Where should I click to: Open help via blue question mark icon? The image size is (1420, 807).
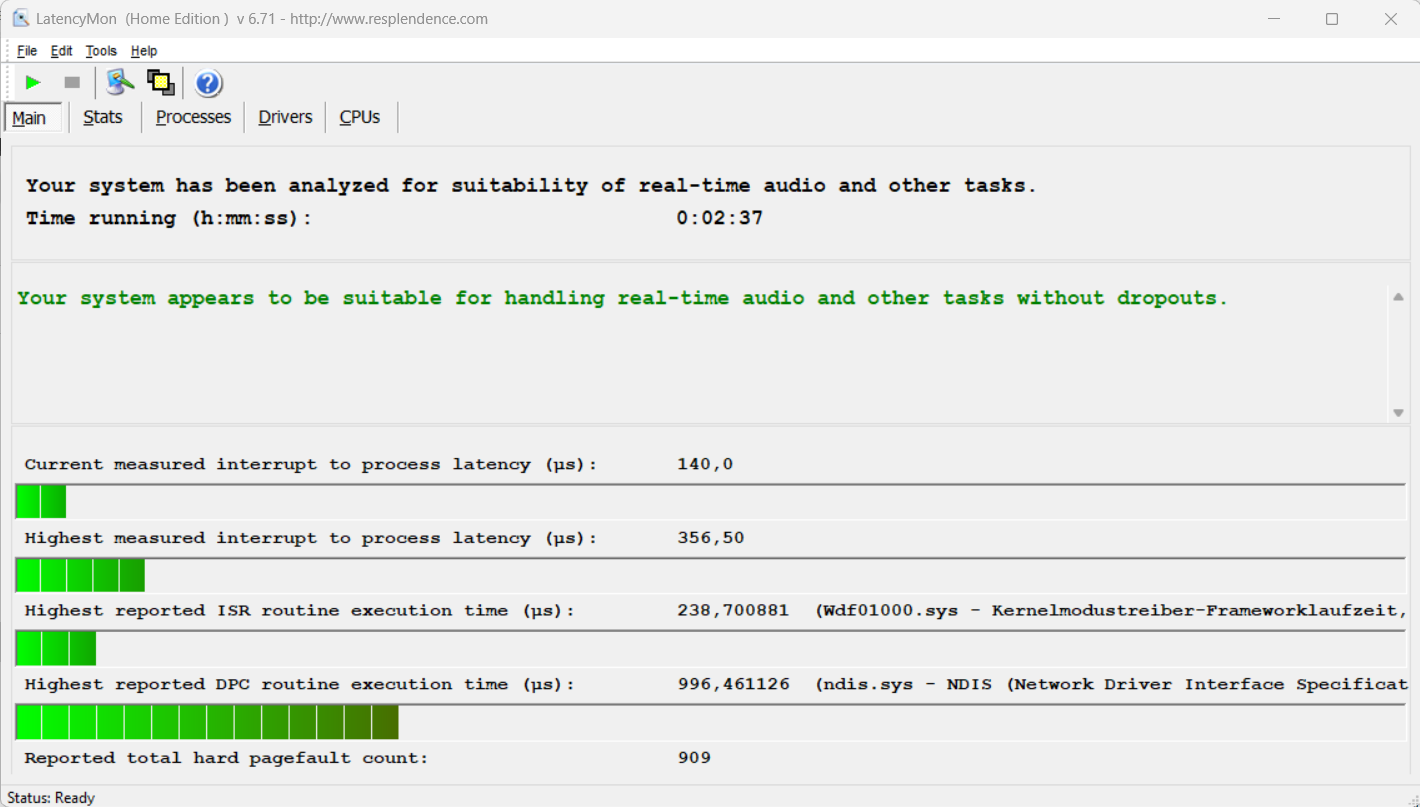click(208, 83)
